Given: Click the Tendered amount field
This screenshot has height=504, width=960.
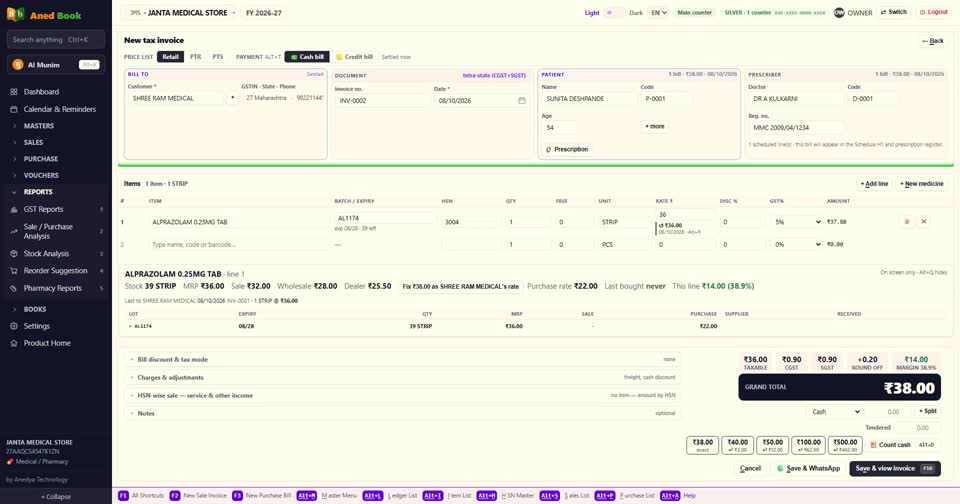Looking at the screenshot, I should click(915, 428).
